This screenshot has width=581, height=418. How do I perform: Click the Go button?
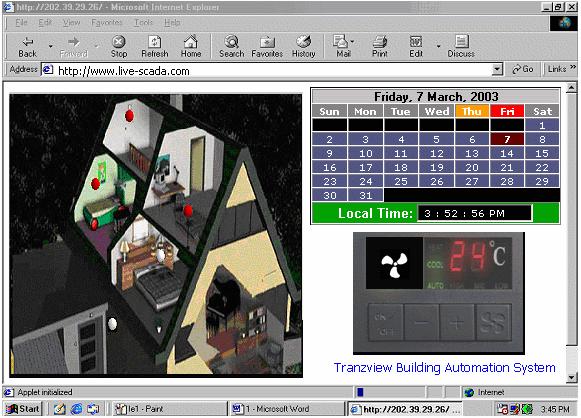click(522, 69)
